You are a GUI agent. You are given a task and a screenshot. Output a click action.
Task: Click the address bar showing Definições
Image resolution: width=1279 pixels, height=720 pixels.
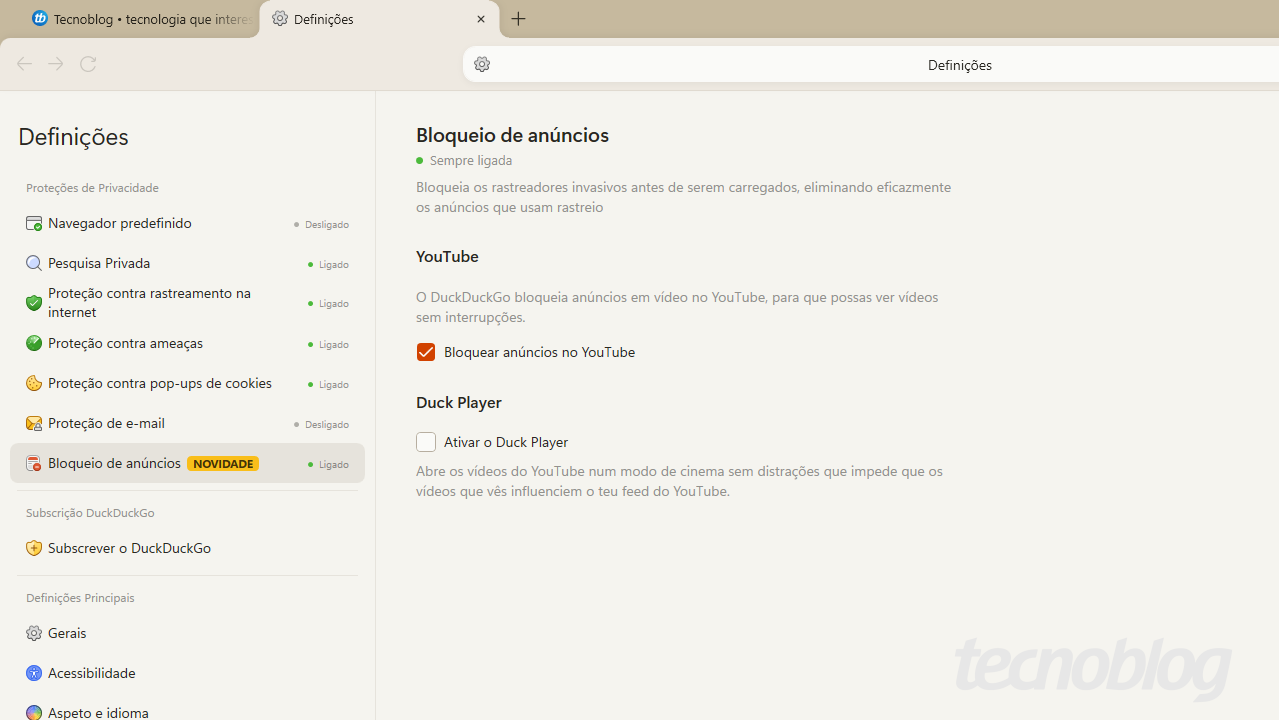coord(870,65)
